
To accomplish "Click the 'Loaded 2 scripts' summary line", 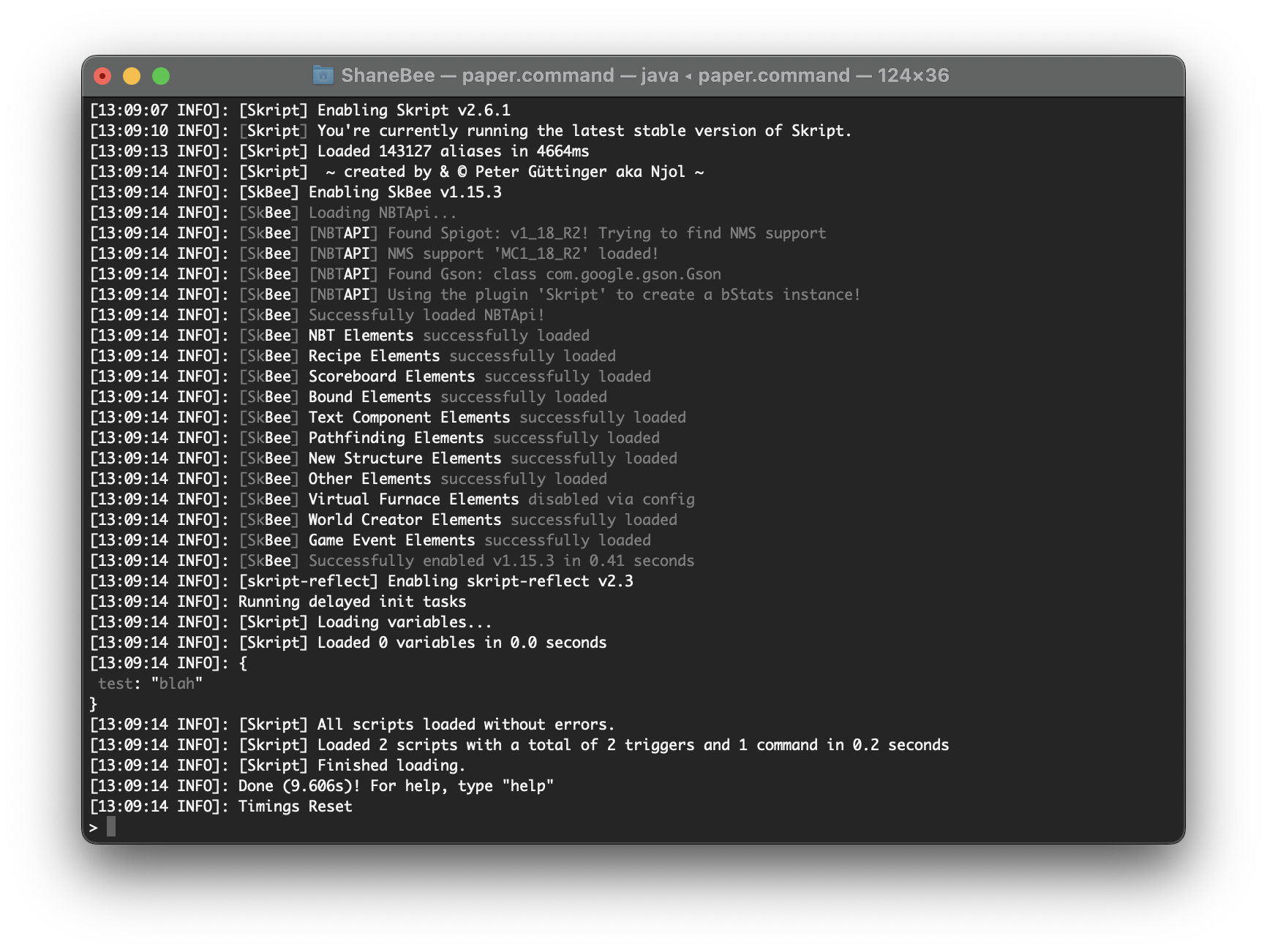I will 519,745.
